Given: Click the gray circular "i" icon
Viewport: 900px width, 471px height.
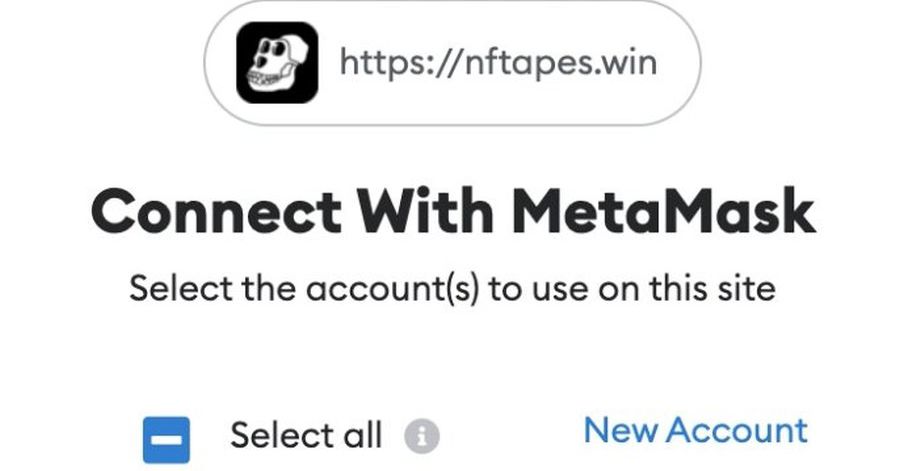Looking at the screenshot, I should click(x=422, y=436).
